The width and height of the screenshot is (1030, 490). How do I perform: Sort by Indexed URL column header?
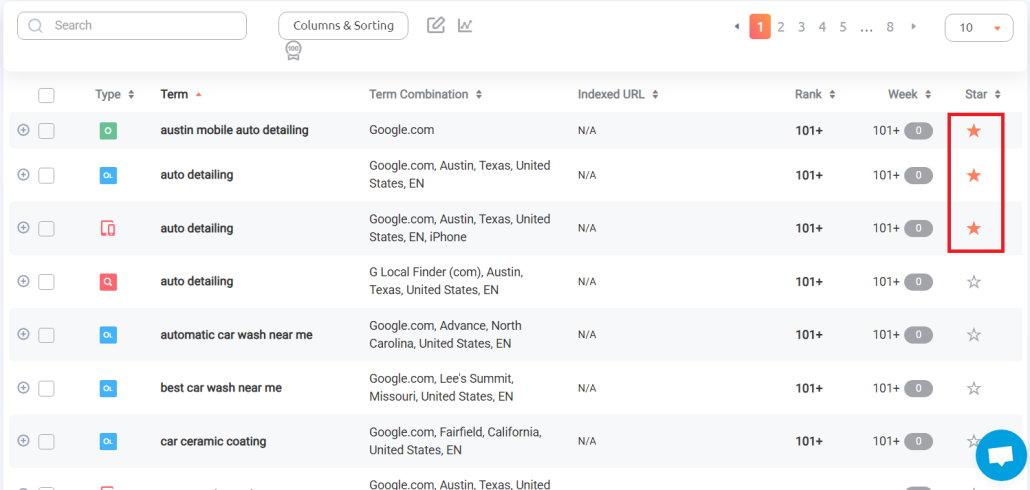(618, 95)
